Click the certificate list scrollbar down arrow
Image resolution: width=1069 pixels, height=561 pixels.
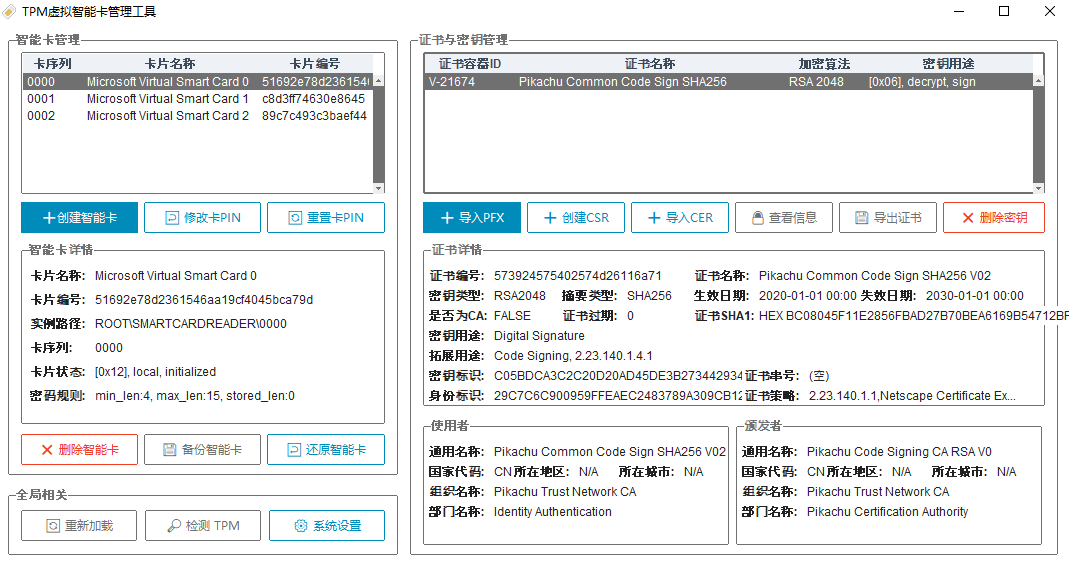pos(1038,188)
